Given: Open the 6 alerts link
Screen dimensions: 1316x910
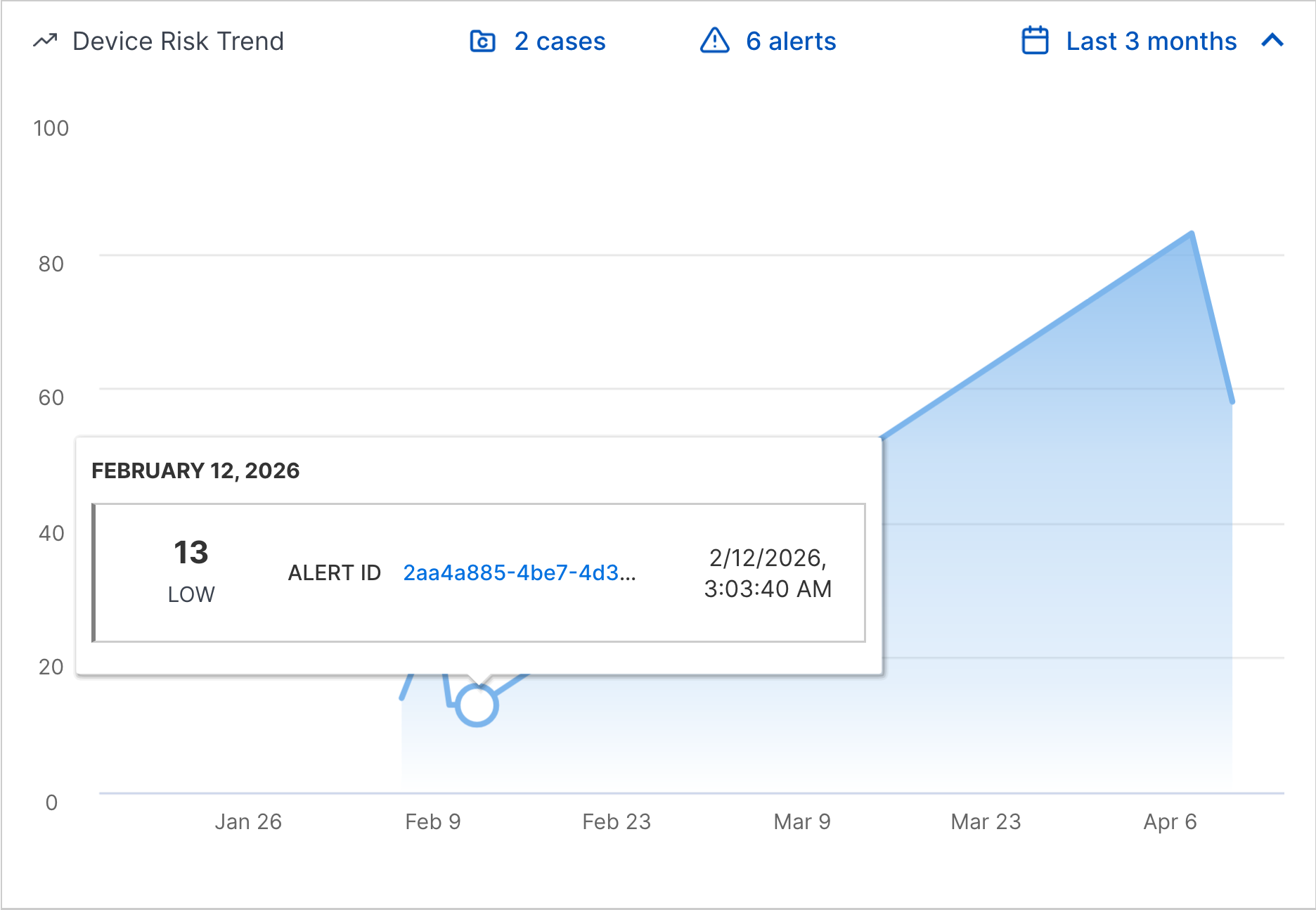Looking at the screenshot, I should click(790, 41).
